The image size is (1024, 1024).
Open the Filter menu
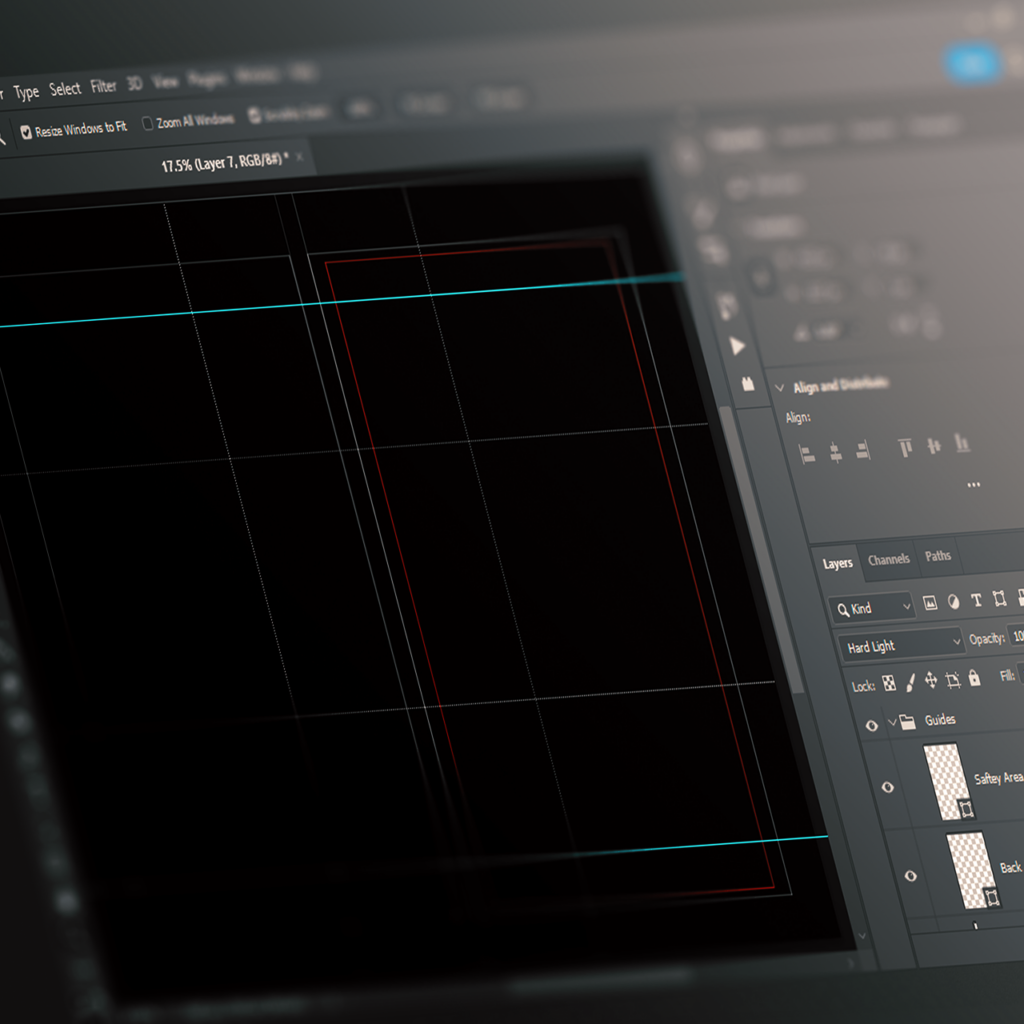[x=104, y=87]
